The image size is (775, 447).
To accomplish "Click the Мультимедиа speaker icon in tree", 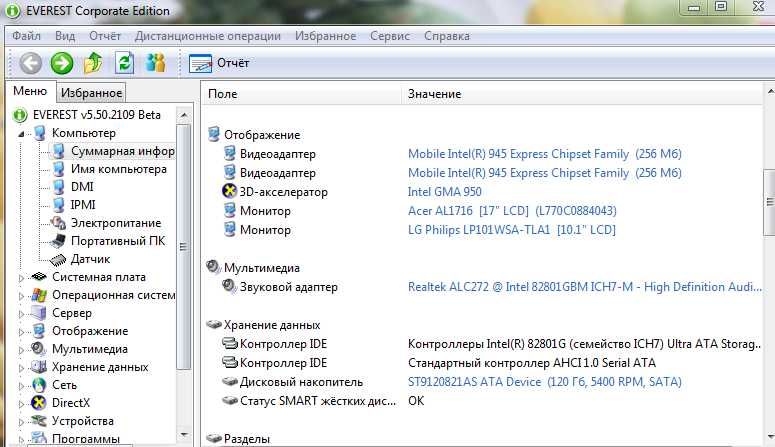I will coord(39,349).
